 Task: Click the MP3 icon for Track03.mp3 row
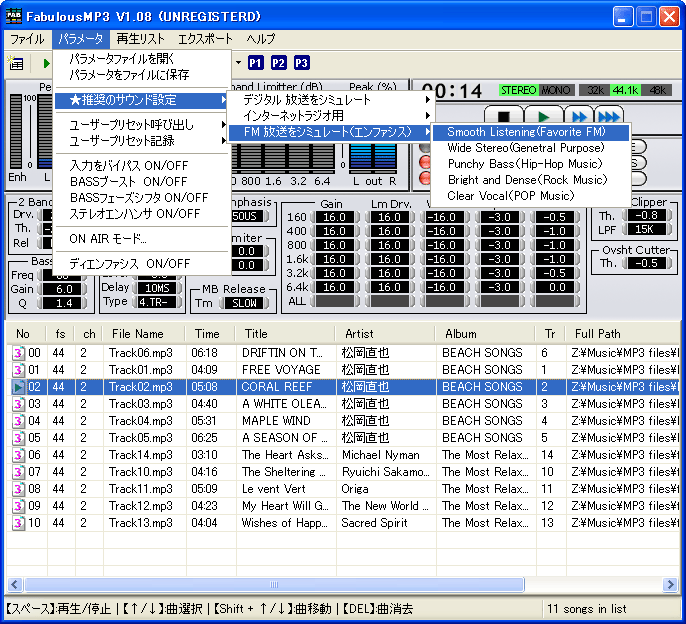pos(18,404)
